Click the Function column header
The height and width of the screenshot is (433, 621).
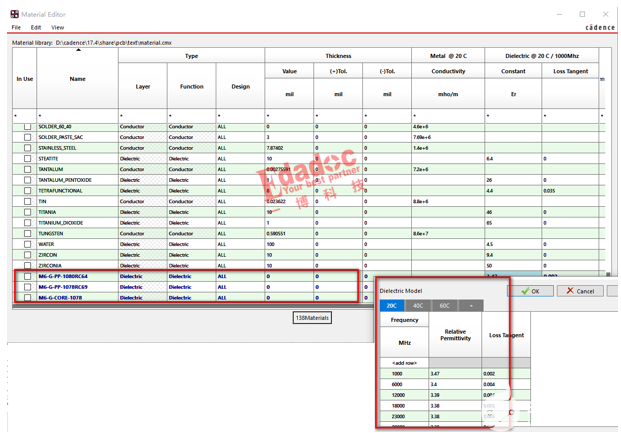(x=192, y=86)
